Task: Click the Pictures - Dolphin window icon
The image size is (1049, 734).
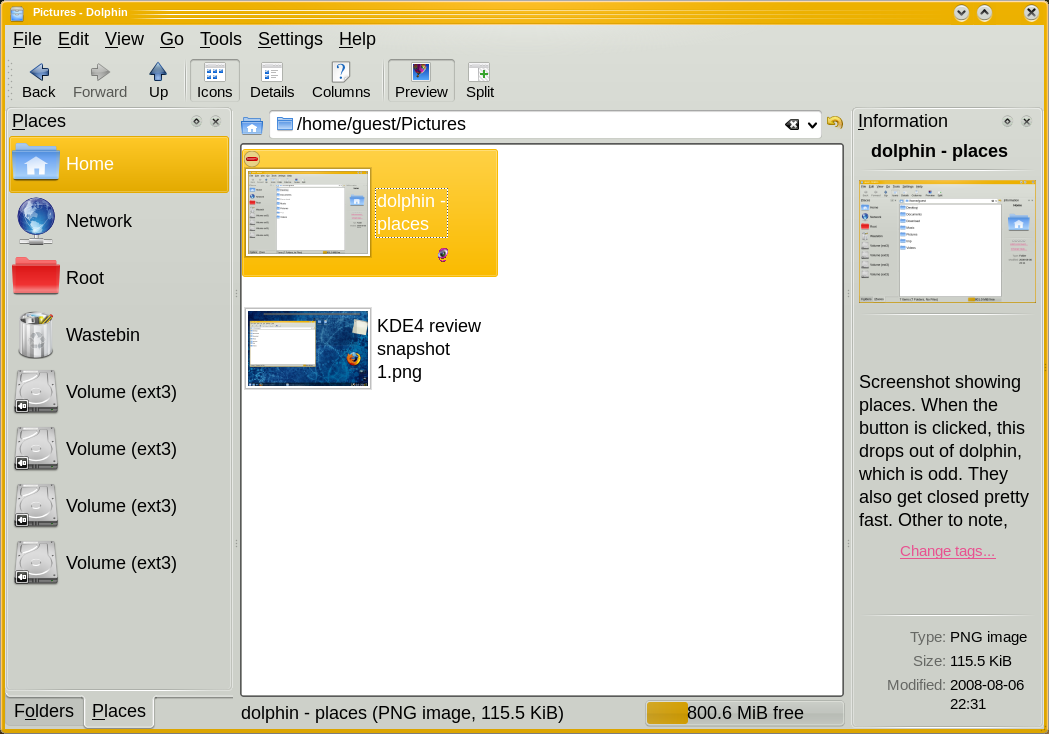Action: click(x=17, y=13)
